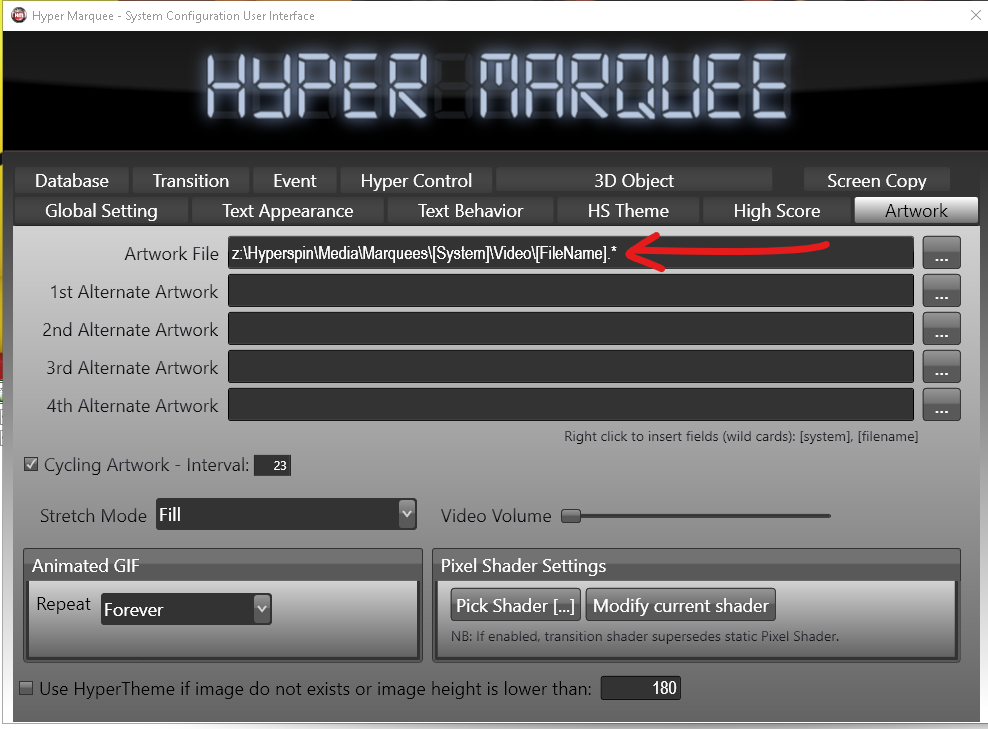Click the Video Volume slider handle
The image size is (988, 729).
[x=571, y=516]
